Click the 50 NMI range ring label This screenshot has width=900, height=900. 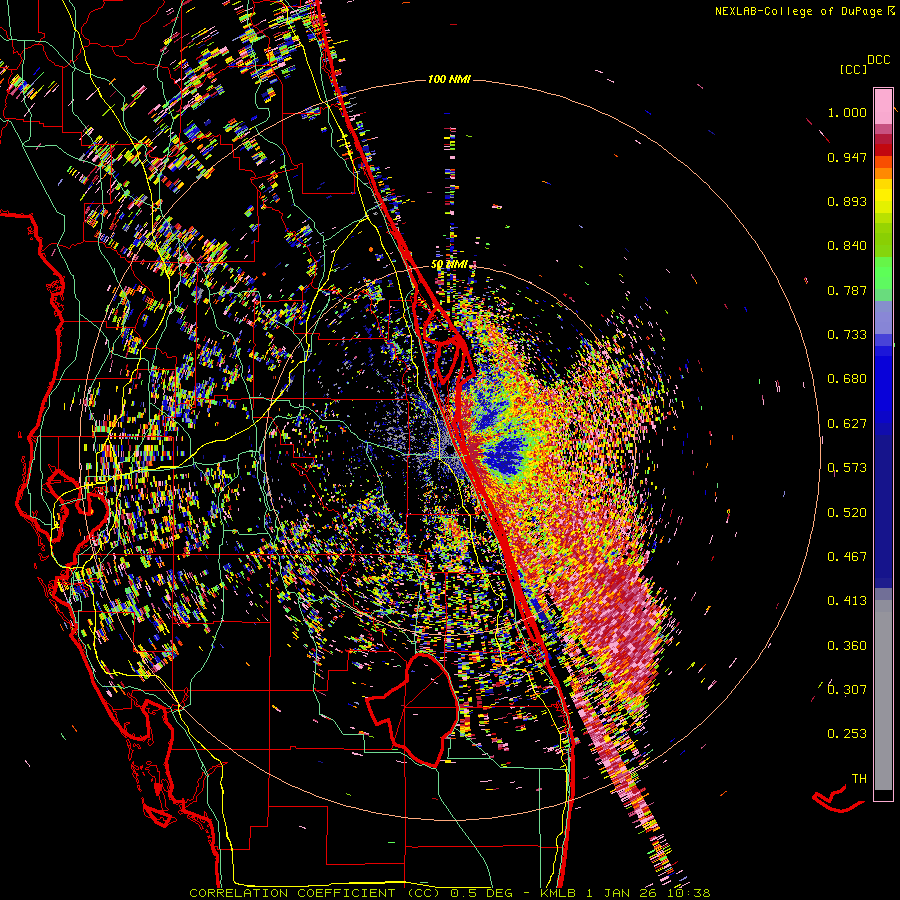pyautogui.click(x=449, y=265)
